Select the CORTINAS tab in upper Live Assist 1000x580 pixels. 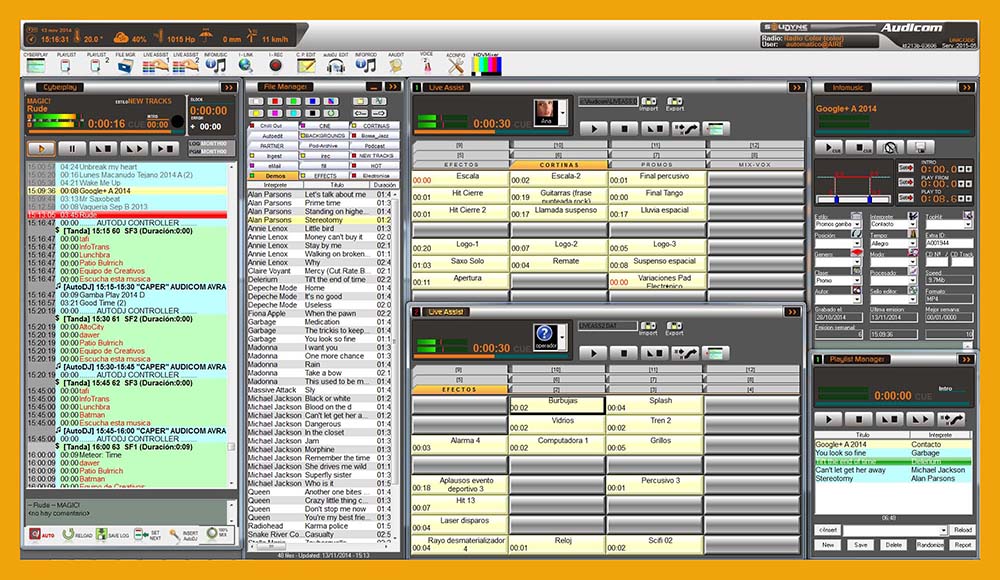(559, 165)
